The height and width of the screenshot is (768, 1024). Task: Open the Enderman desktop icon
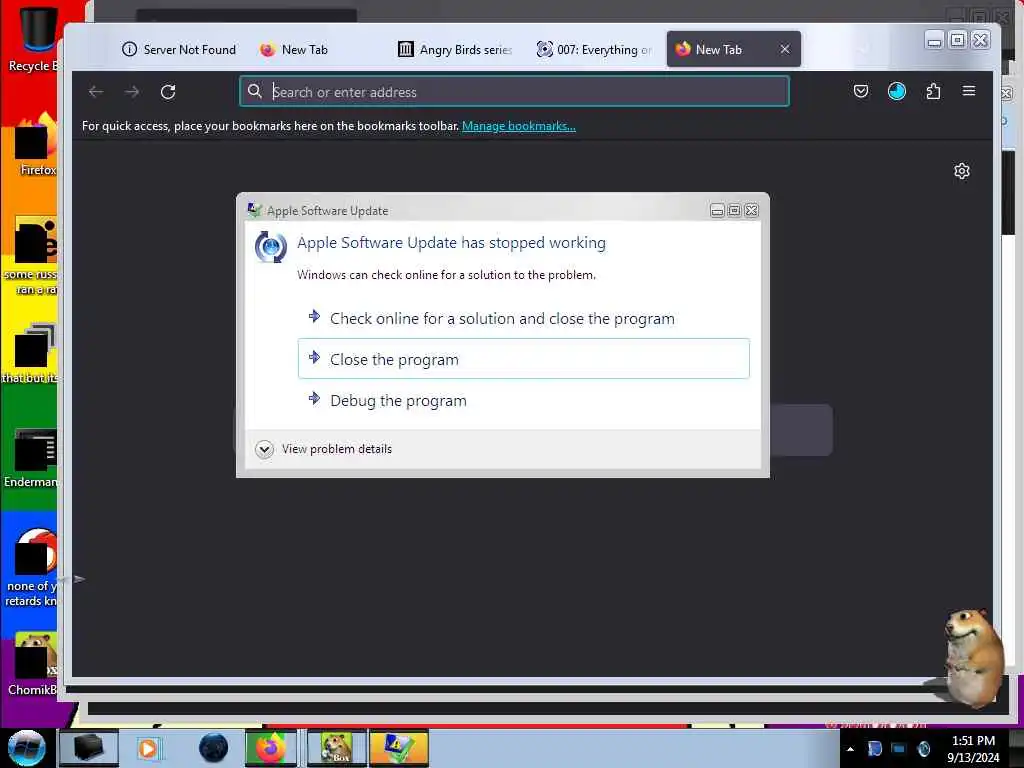pos(33,458)
